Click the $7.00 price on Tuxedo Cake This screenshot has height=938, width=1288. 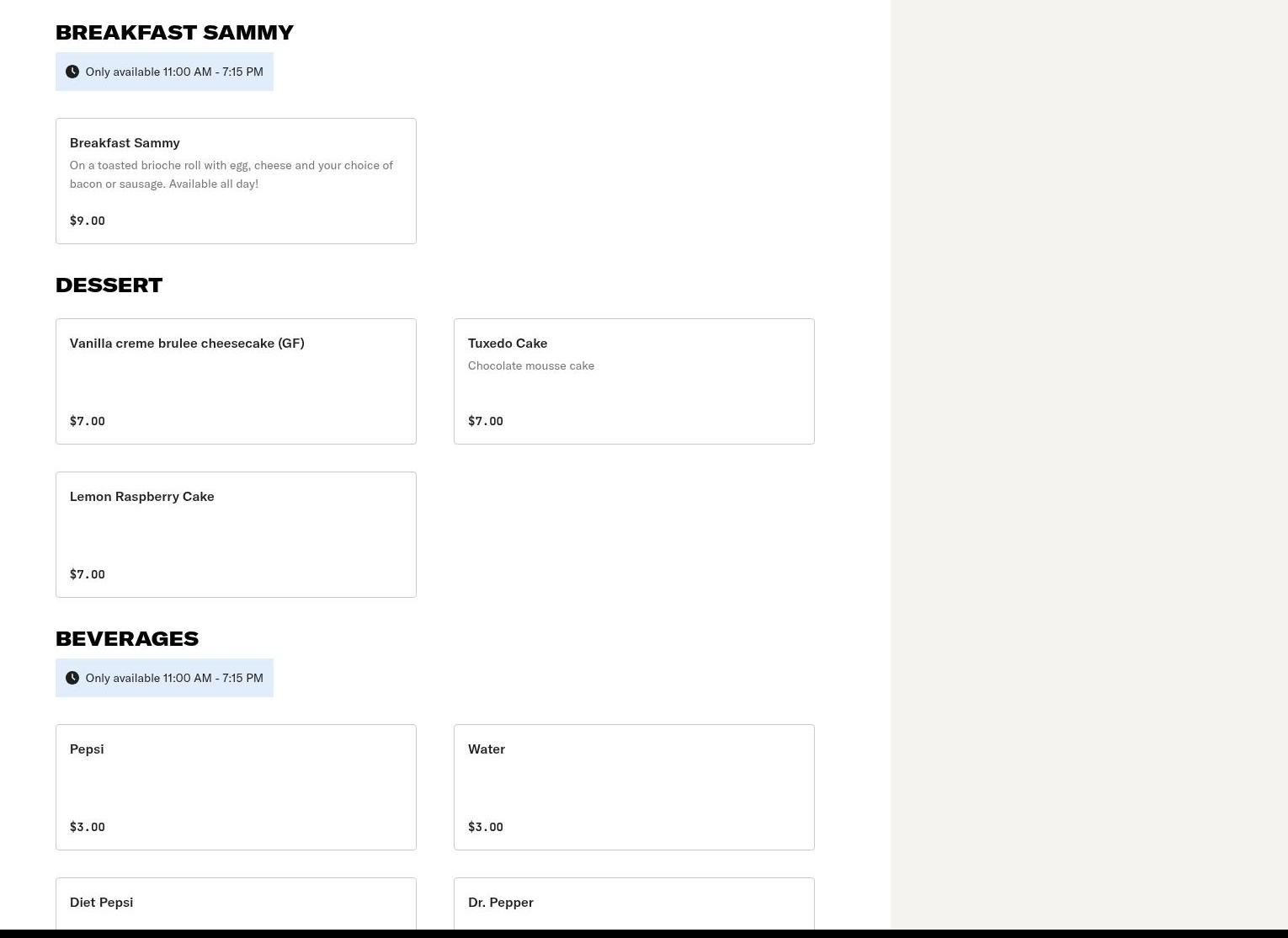[x=486, y=421]
